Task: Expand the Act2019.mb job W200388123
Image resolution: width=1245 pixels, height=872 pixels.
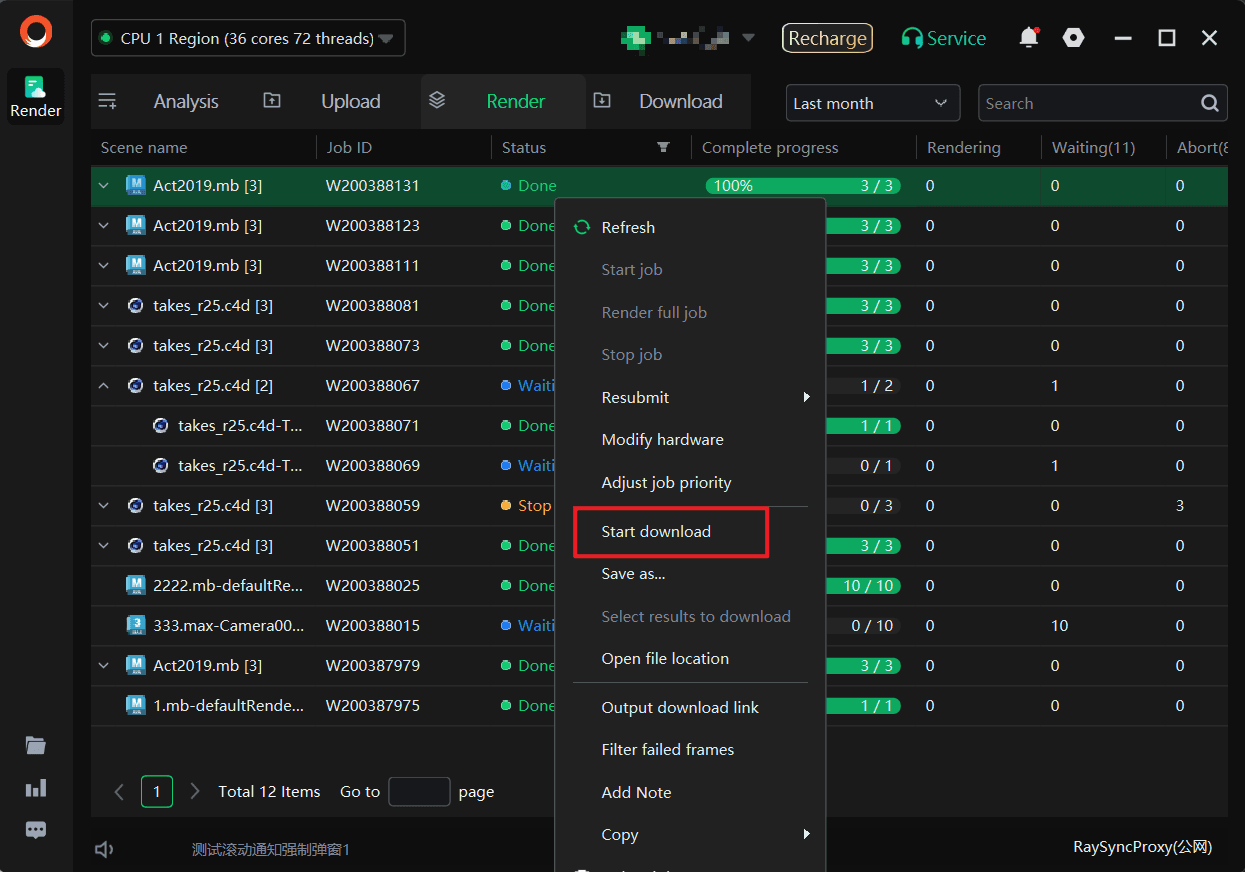Action: (104, 226)
